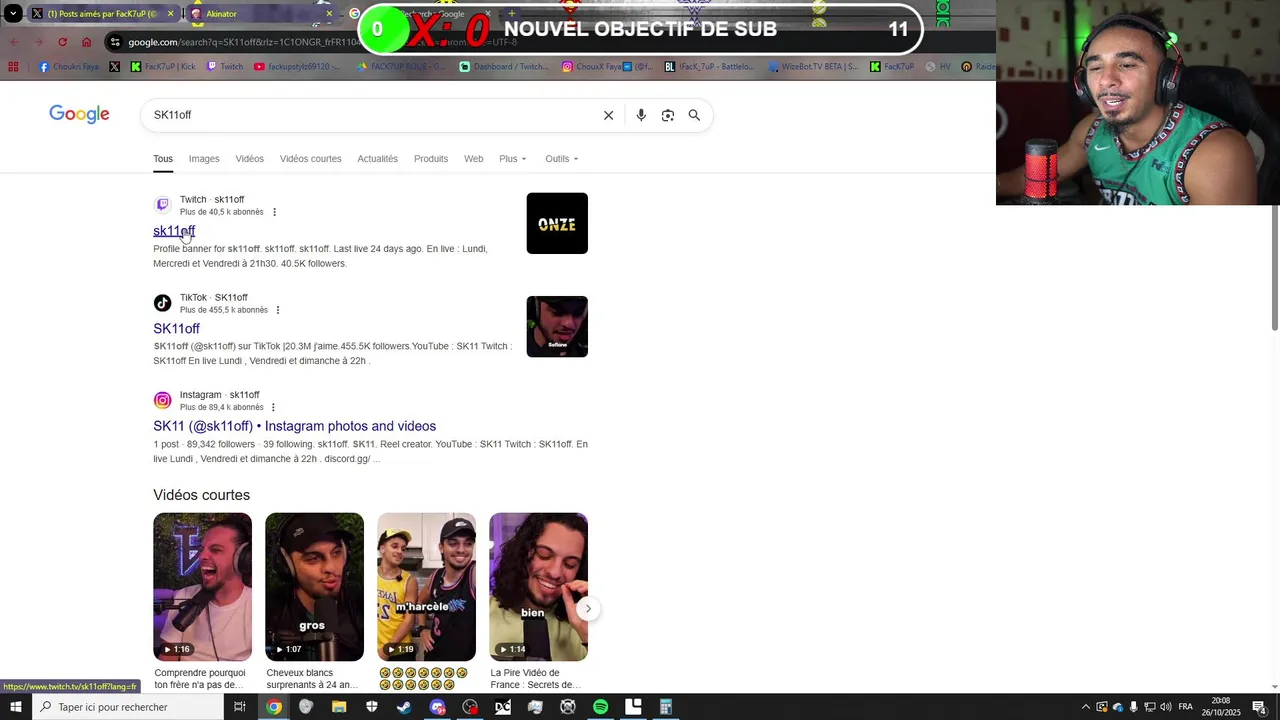Screen dimensions: 1280x720
Task: Play the 'gros' 1:07 short video
Action: pos(314,587)
